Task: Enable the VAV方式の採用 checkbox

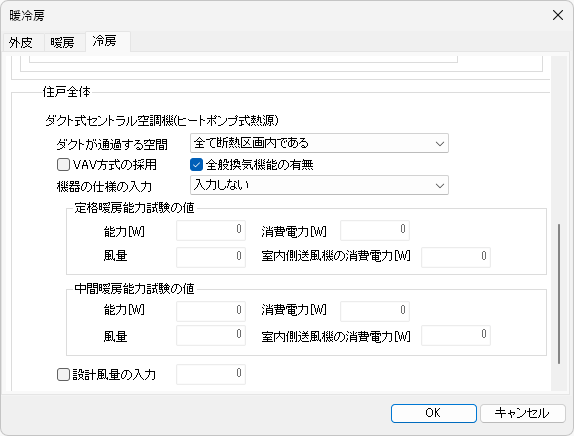Action: [63, 165]
